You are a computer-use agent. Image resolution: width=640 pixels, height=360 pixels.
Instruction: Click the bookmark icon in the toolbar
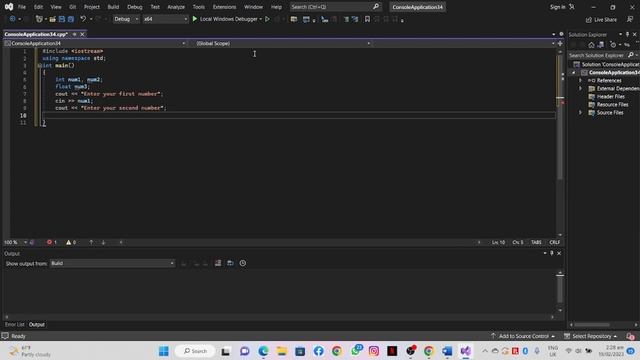point(367,19)
